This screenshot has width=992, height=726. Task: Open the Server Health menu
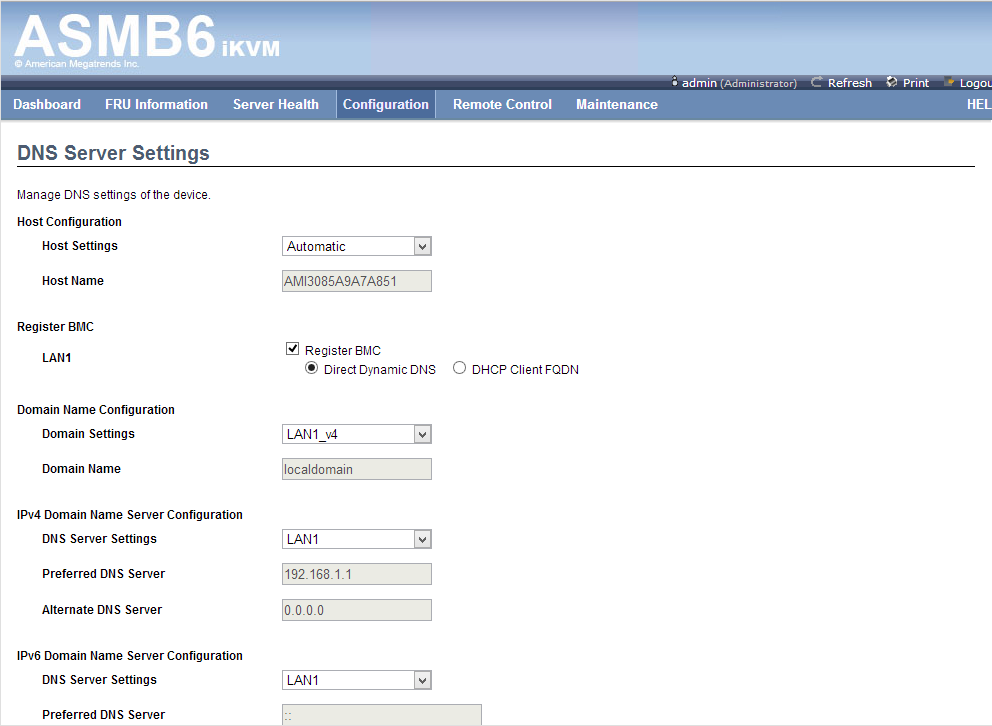(x=276, y=104)
